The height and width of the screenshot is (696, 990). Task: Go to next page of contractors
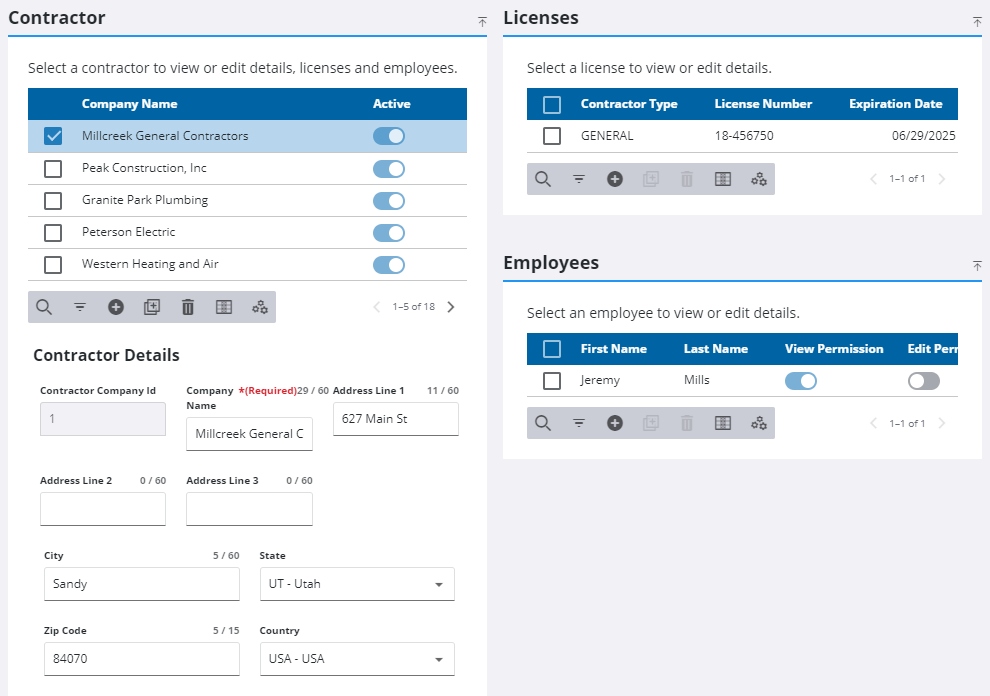[451, 307]
